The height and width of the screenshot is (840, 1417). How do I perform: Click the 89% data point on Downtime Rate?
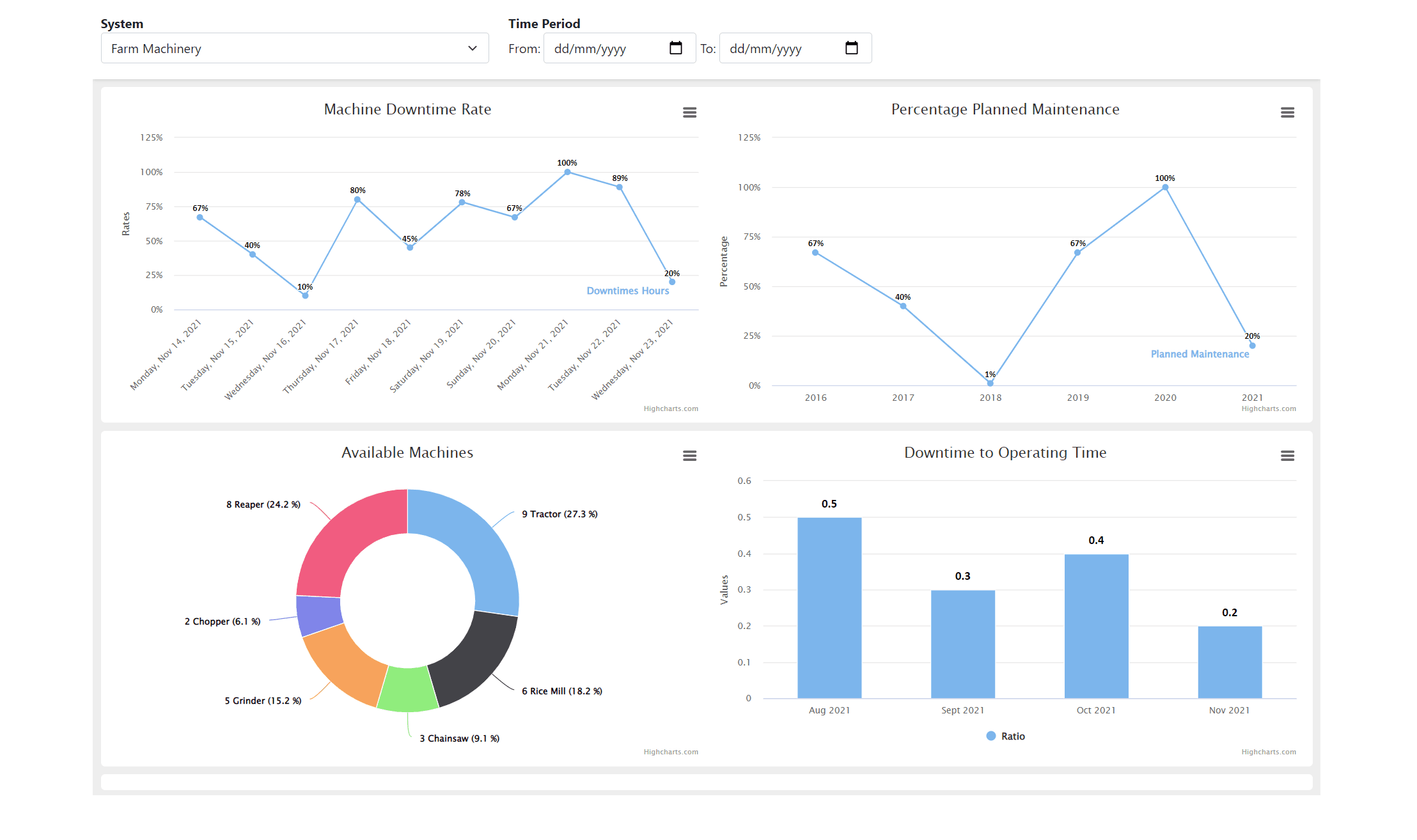coord(620,187)
